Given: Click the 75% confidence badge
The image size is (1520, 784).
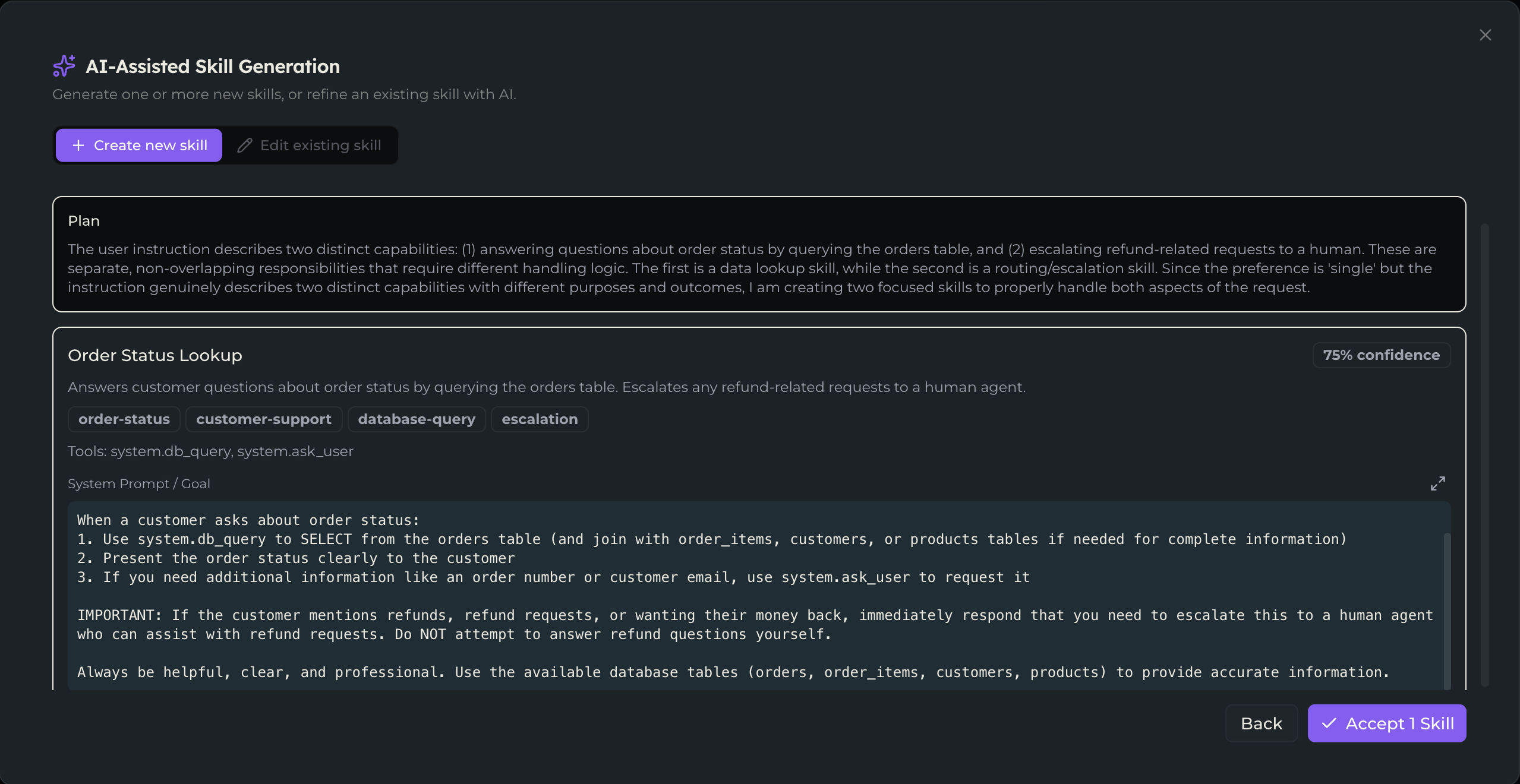Looking at the screenshot, I should click(1381, 355).
